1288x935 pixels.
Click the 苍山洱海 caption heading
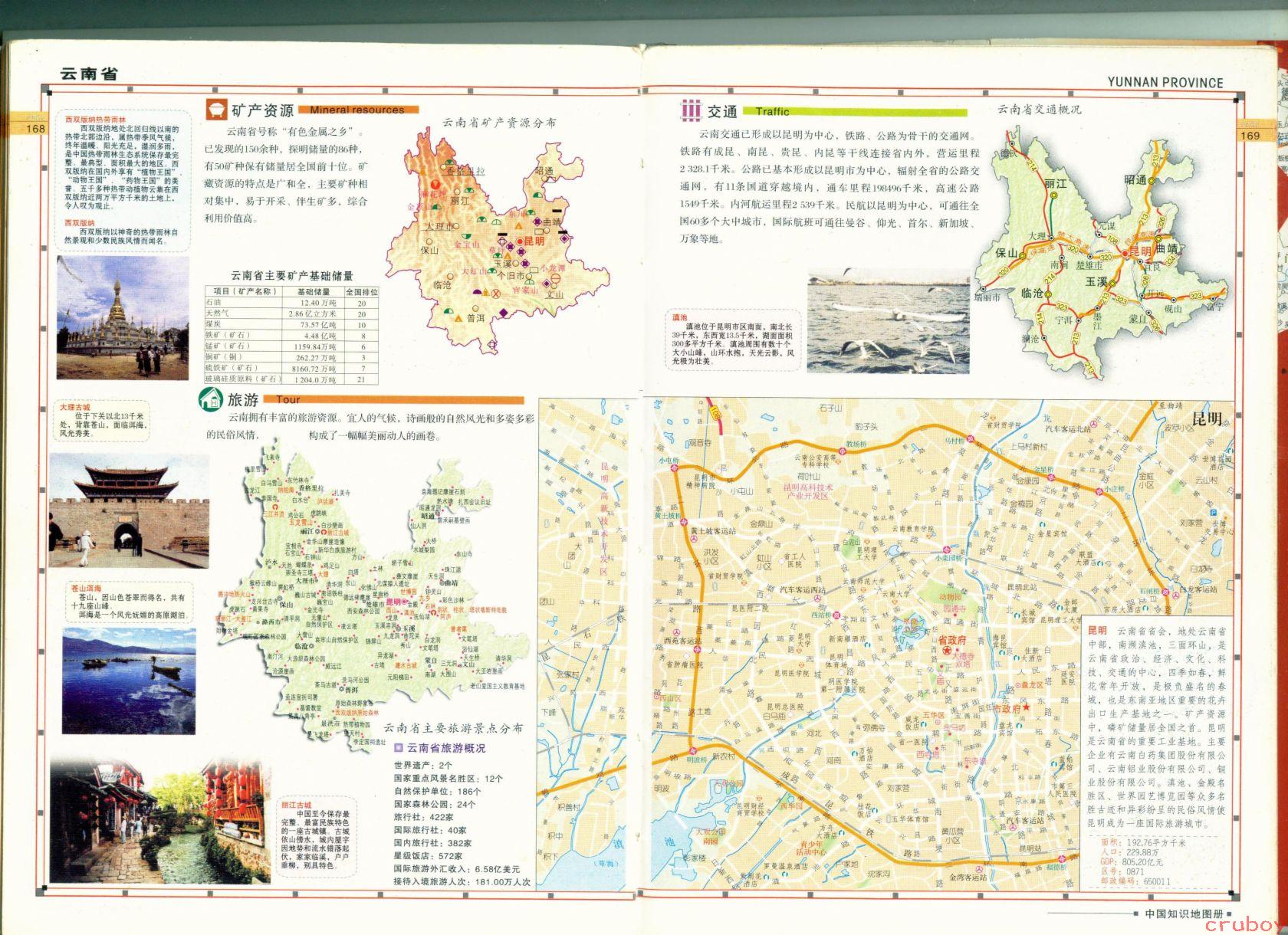coord(86,589)
